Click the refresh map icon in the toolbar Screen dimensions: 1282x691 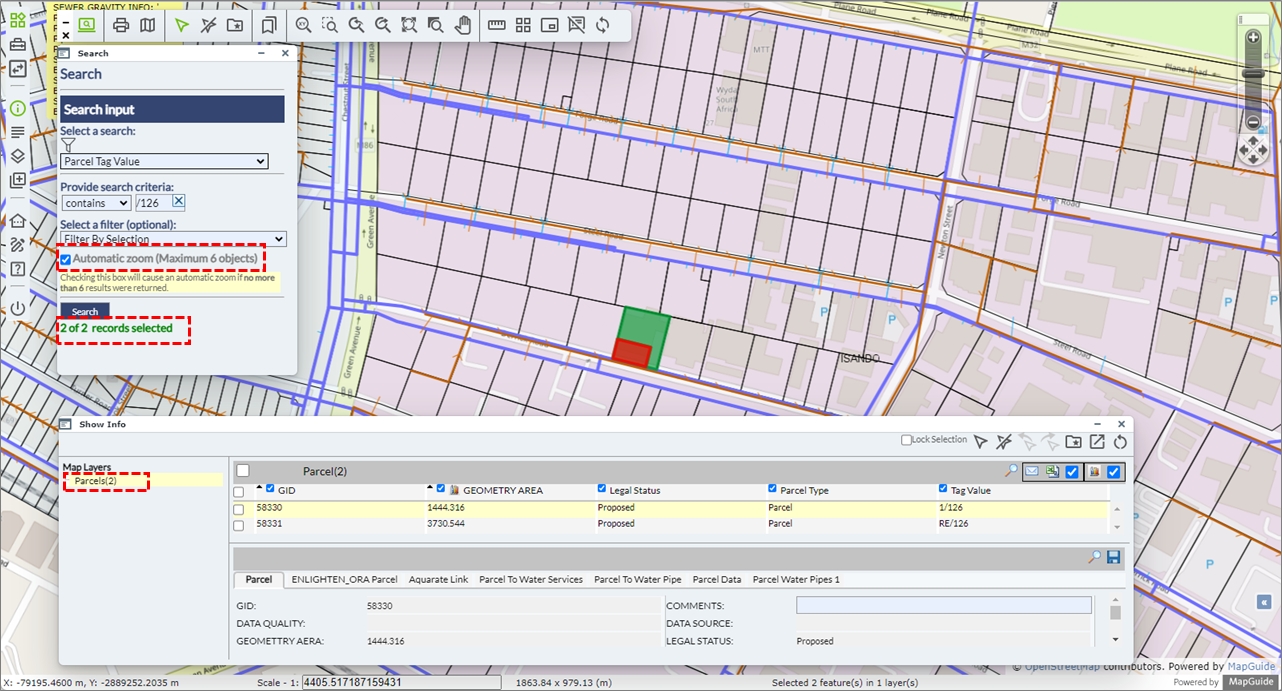click(602, 25)
